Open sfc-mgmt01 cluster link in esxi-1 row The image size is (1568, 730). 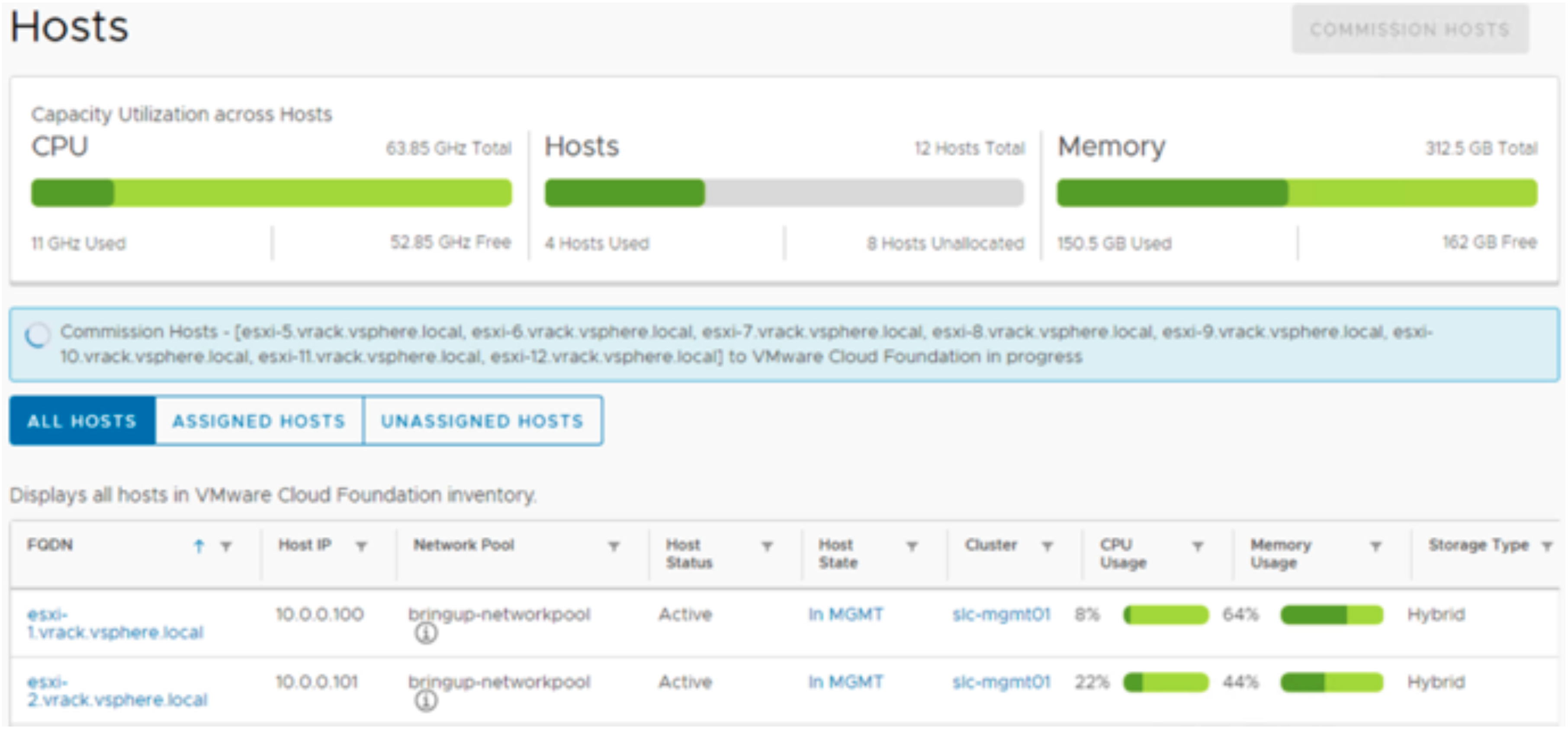1001,615
